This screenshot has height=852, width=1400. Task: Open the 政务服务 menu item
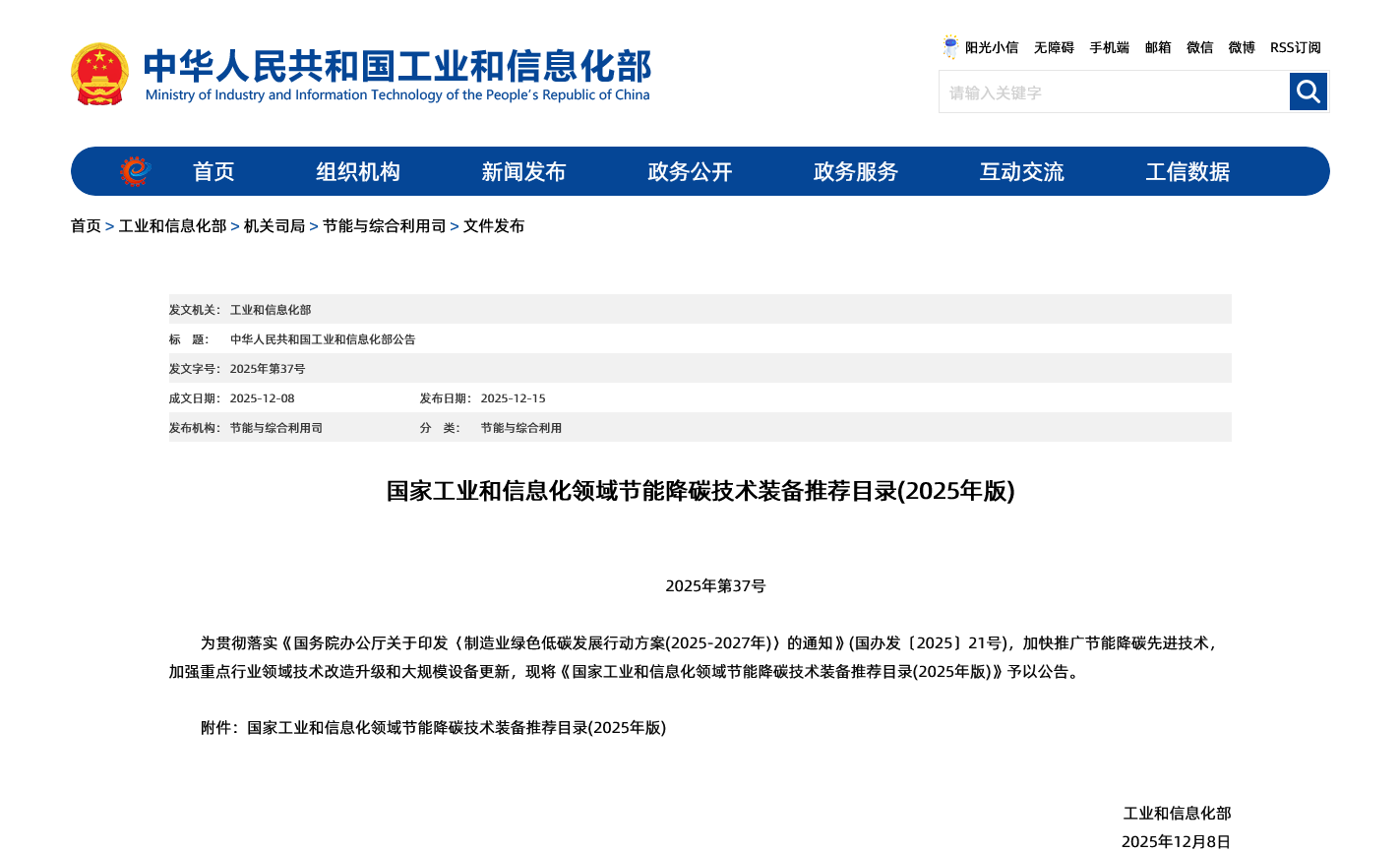click(x=856, y=171)
